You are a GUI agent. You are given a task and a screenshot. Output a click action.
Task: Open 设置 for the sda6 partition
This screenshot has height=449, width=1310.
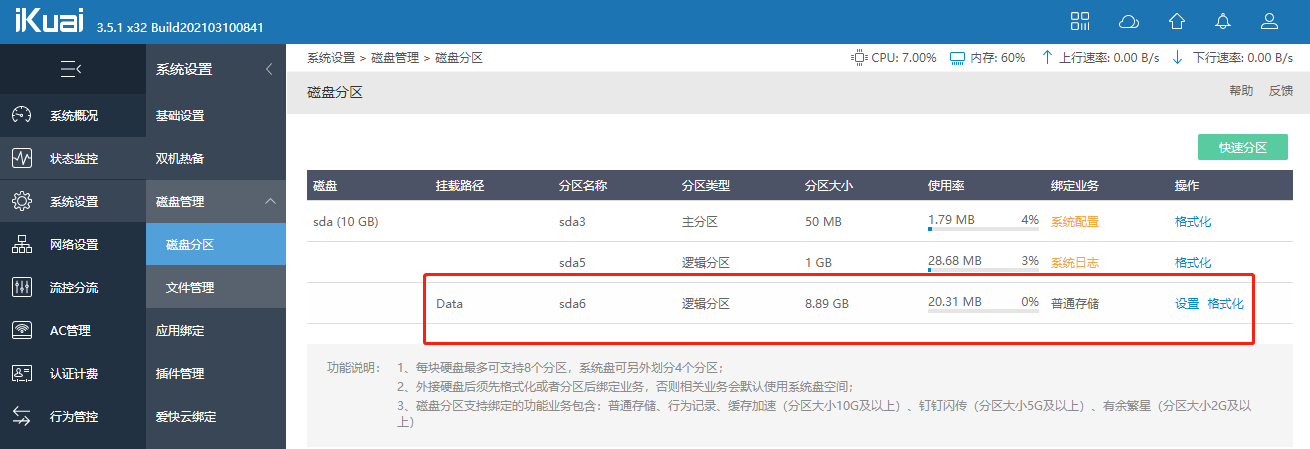(x=1187, y=303)
